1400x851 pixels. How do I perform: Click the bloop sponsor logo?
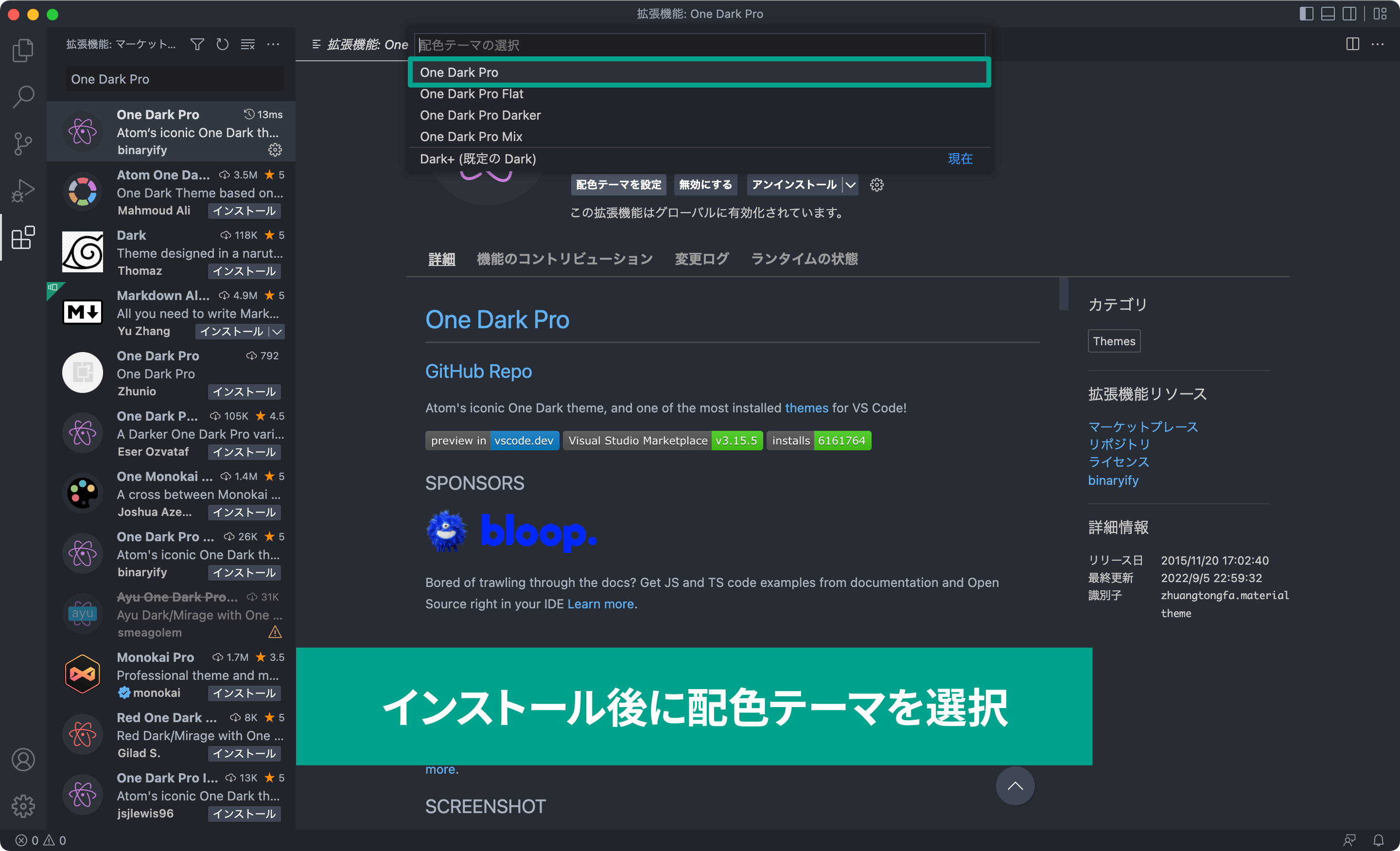coord(511,532)
